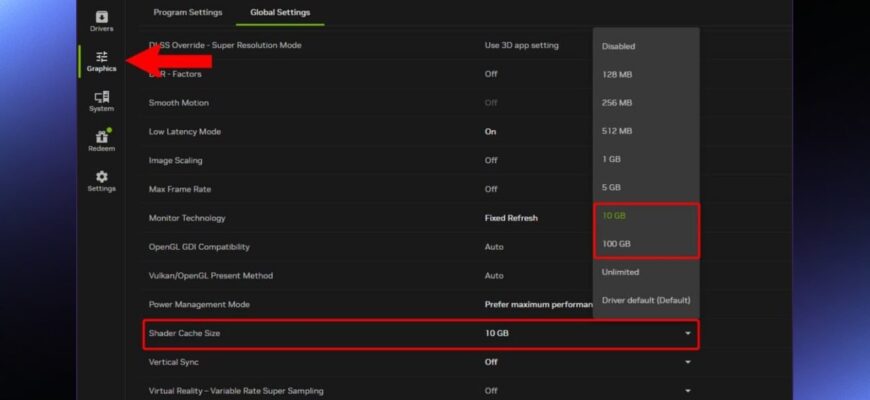Click the Vulkan/OpenGL Present Method label
Image resolution: width=870 pixels, height=400 pixels.
[211, 276]
